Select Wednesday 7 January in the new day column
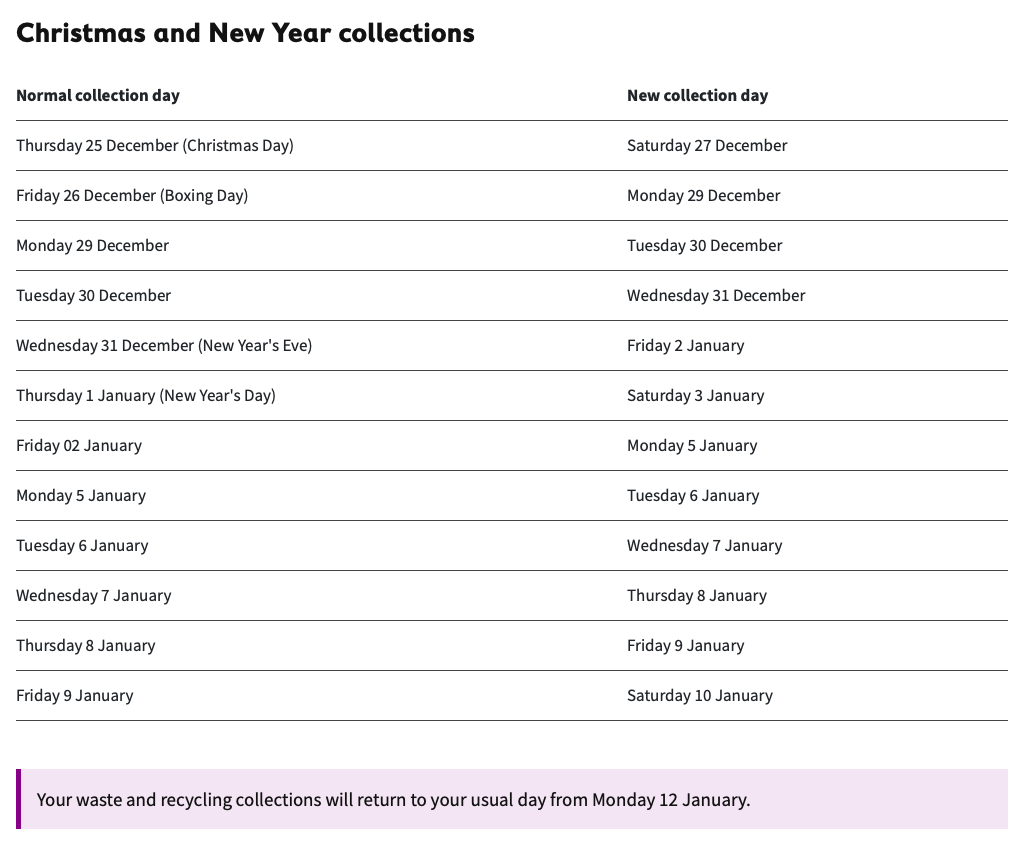This screenshot has height=842, width=1018. tap(704, 546)
